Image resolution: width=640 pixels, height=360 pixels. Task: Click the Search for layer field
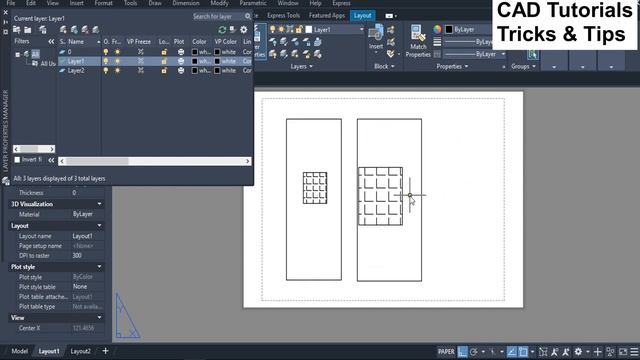click(218, 16)
